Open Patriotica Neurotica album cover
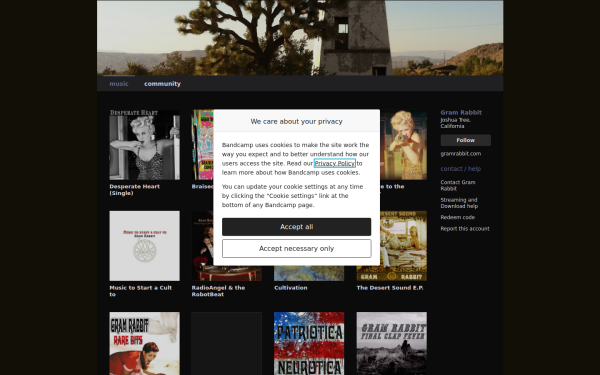Viewport: 600px width, 375px height. [x=309, y=343]
